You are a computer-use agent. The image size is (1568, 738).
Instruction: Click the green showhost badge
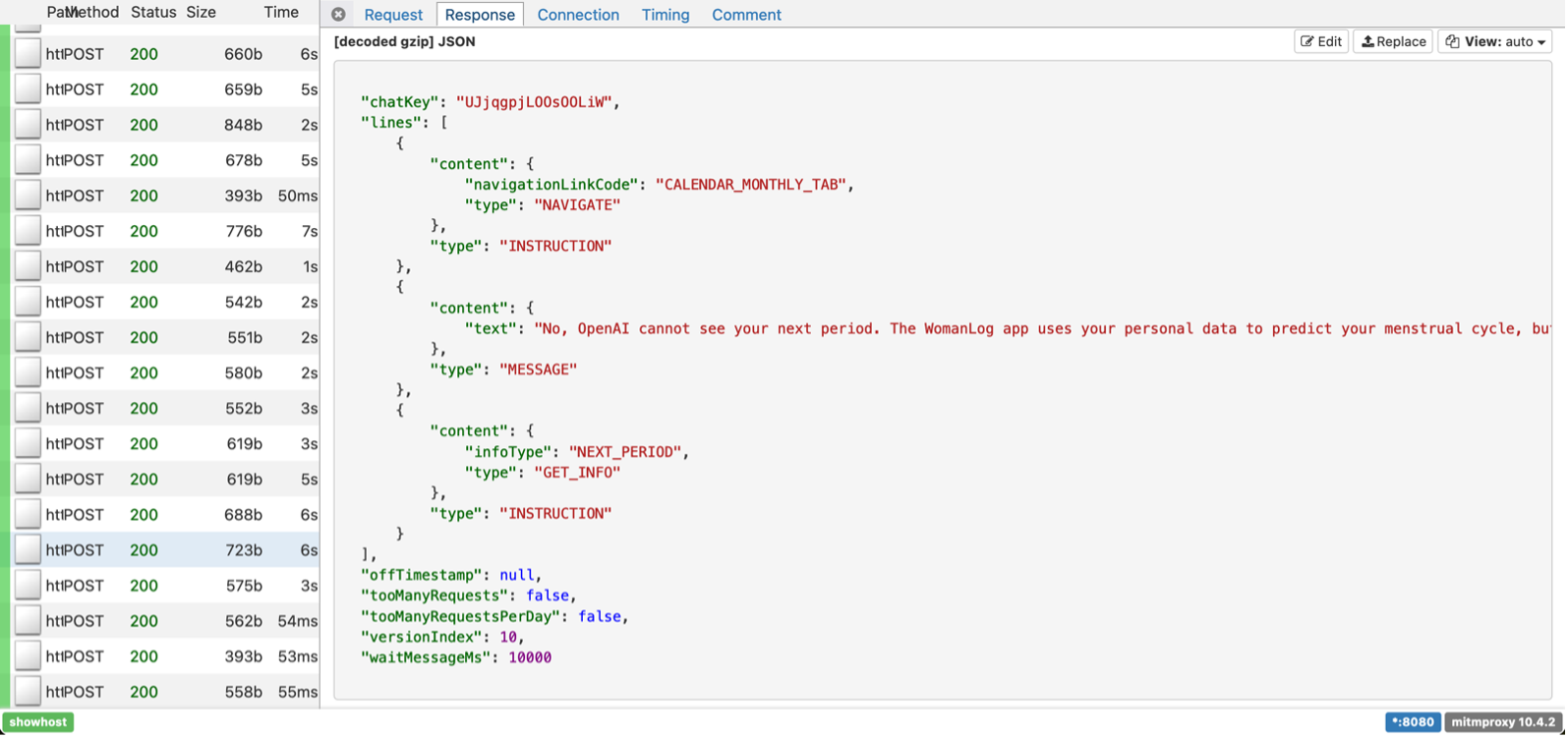point(38,722)
